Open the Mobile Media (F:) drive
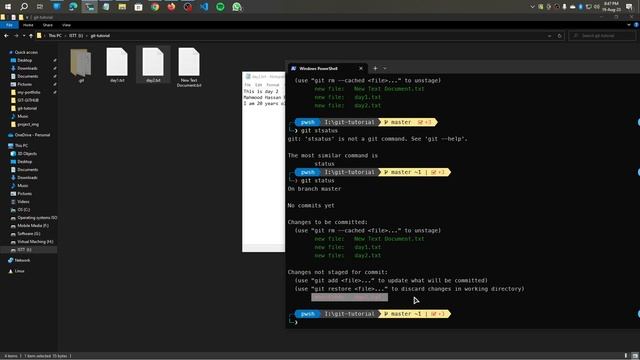Screen dimensions: 640x360 point(33,225)
